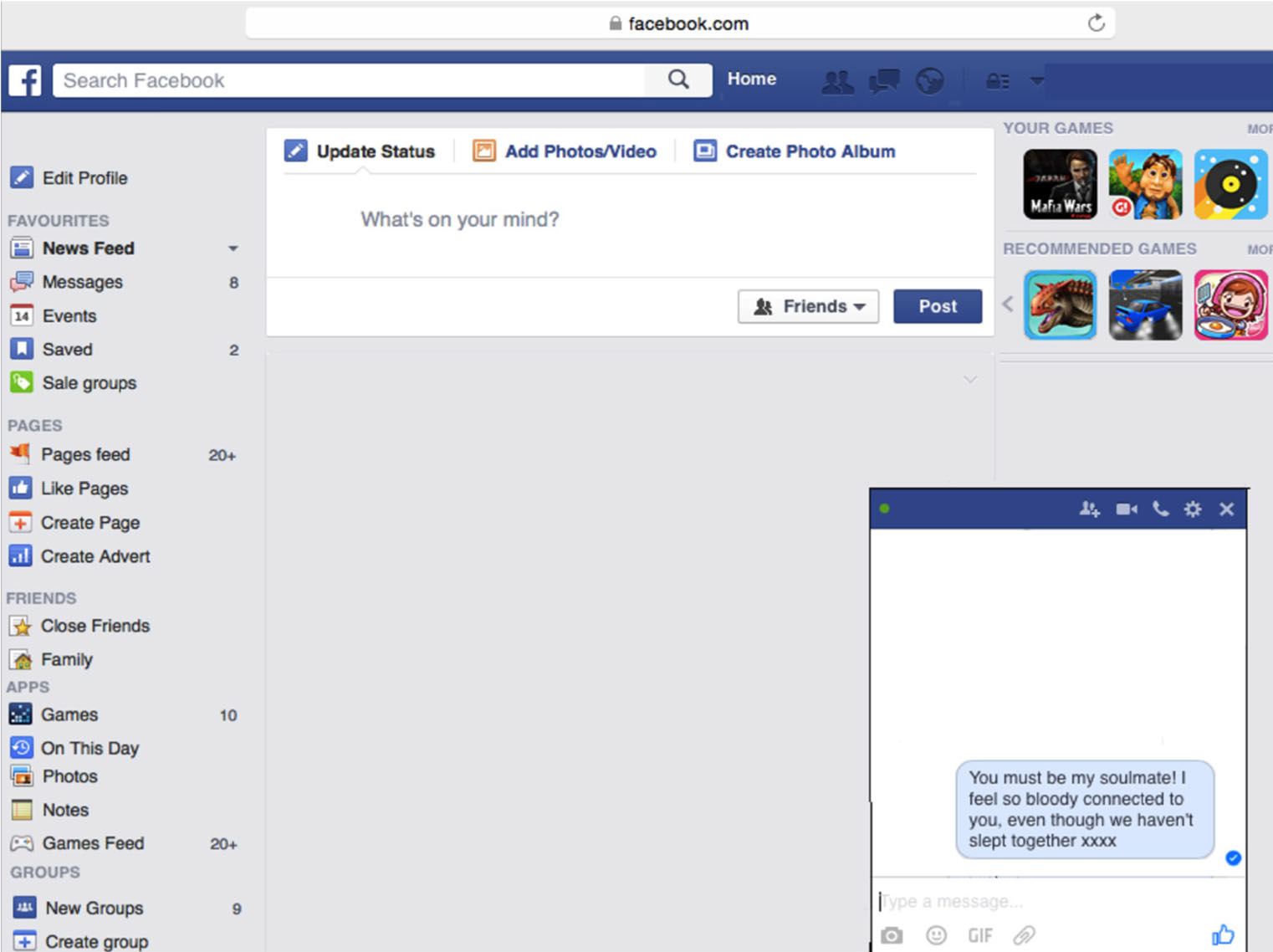
Task: Click the search magnifying glass button
Action: (x=678, y=80)
